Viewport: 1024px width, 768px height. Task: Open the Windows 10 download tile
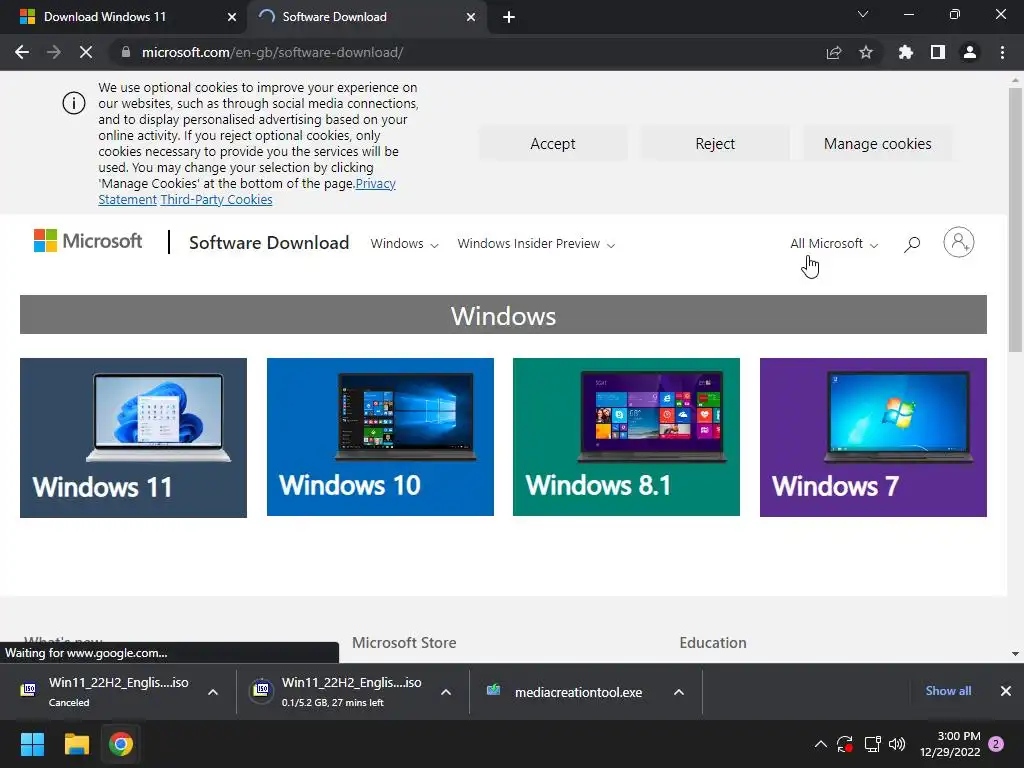click(x=380, y=437)
